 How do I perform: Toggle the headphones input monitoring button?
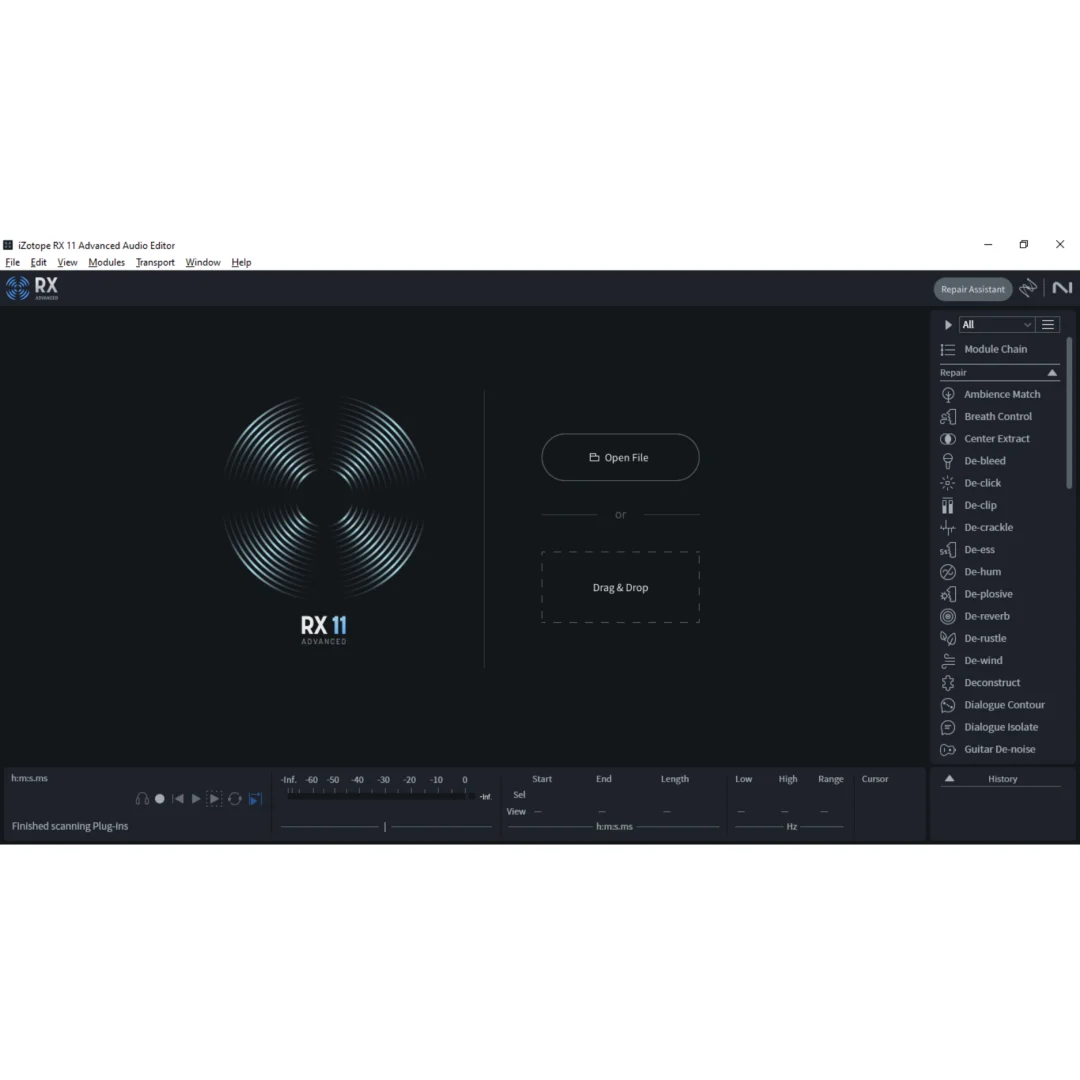[x=142, y=799]
